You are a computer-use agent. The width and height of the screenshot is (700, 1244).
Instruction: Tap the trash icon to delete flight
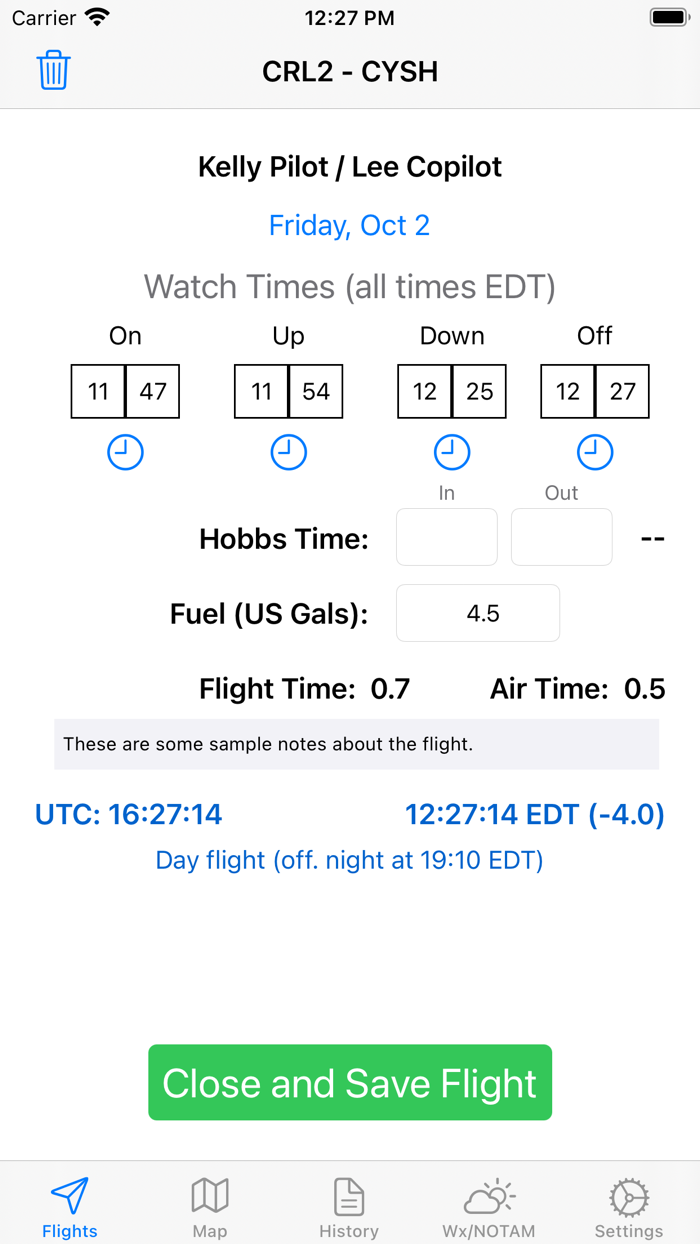pos(53,70)
